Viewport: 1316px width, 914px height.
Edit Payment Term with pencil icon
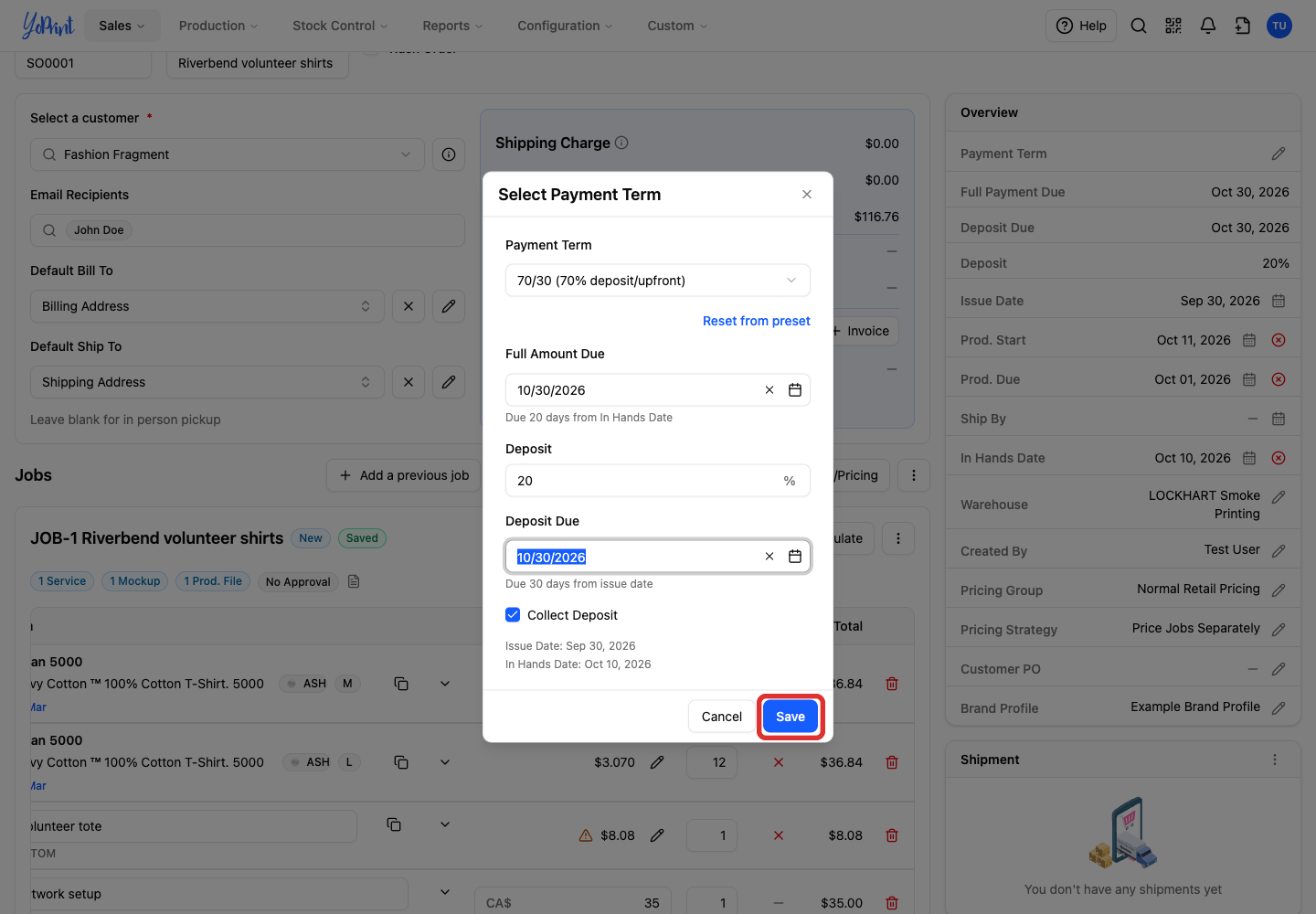pyautogui.click(x=1279, y=154)
